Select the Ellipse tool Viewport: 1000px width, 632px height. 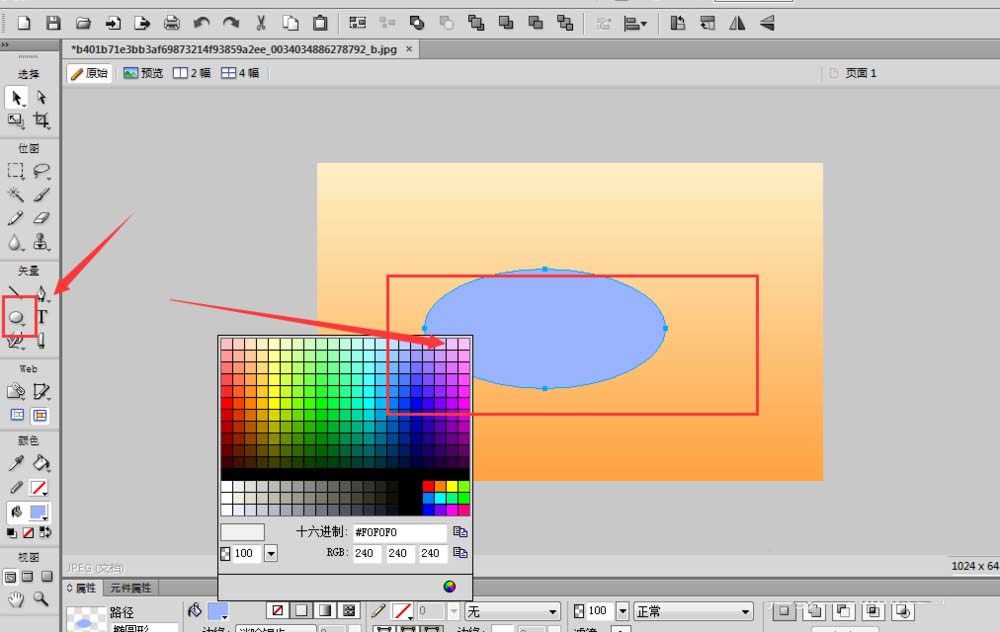17,317
